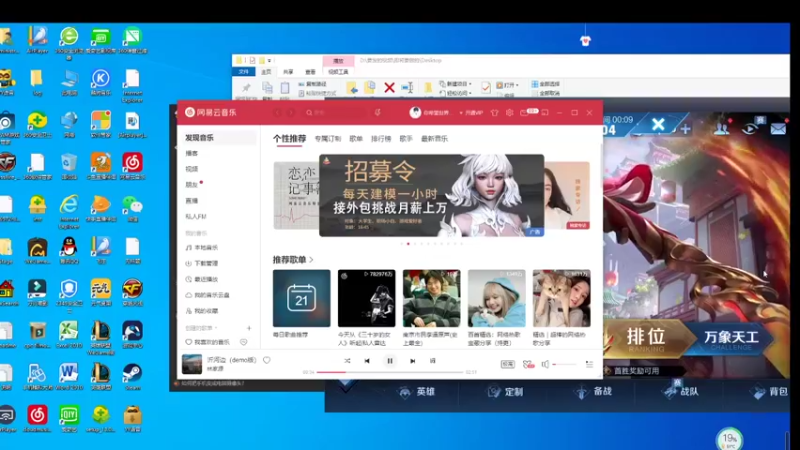Viewport: 800px width, 450px height.
Task: Open 视频 in sidebar
Action: (192, 169)
